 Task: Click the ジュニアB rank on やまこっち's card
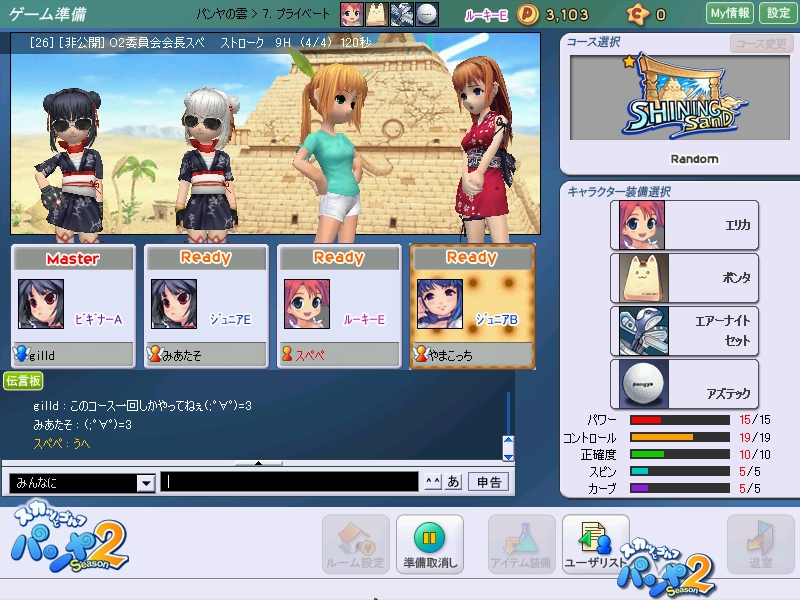click(x=497, y=320)
